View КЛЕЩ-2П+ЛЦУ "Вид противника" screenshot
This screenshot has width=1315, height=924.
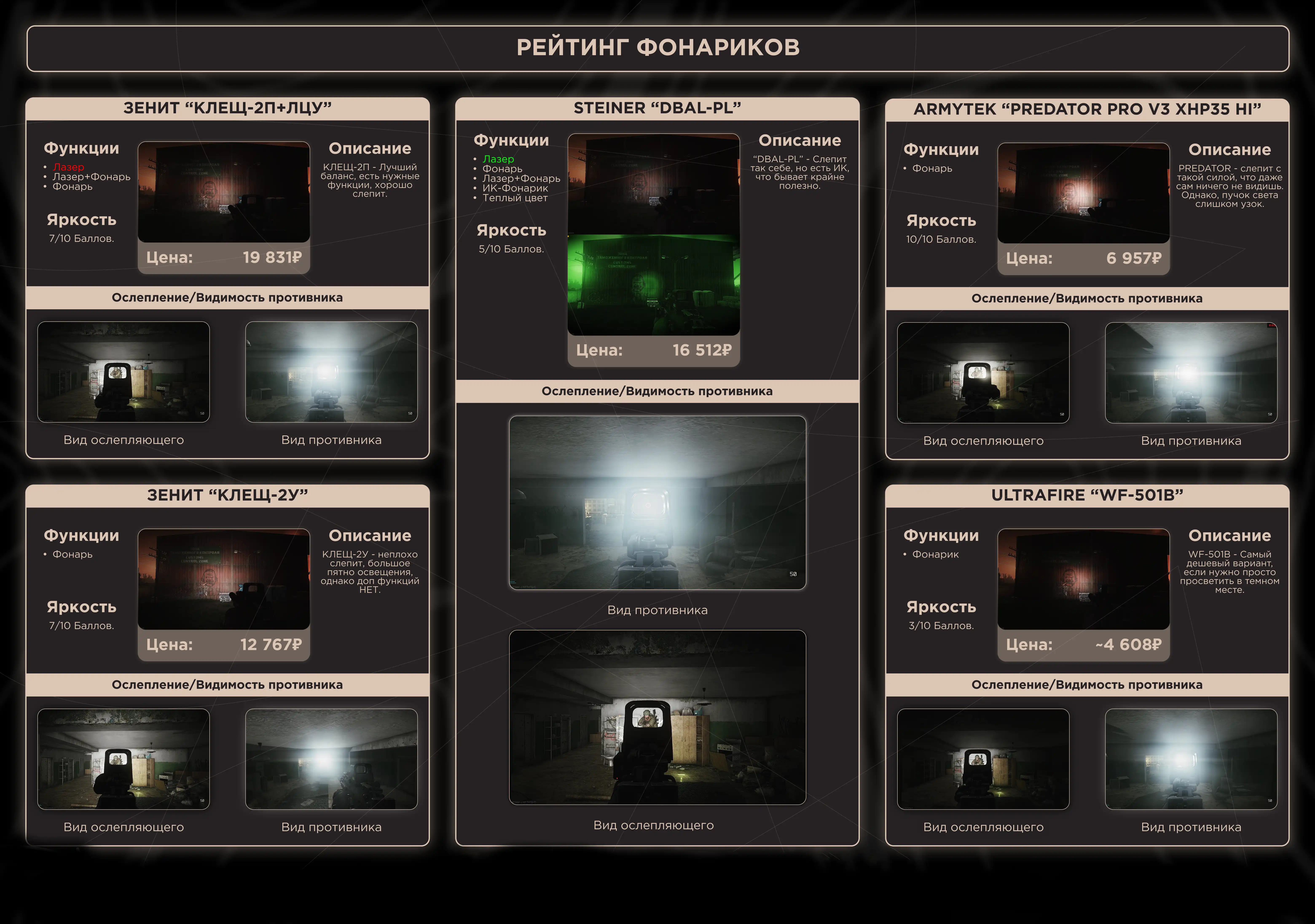pyautogui.click(x=332, y=372)
